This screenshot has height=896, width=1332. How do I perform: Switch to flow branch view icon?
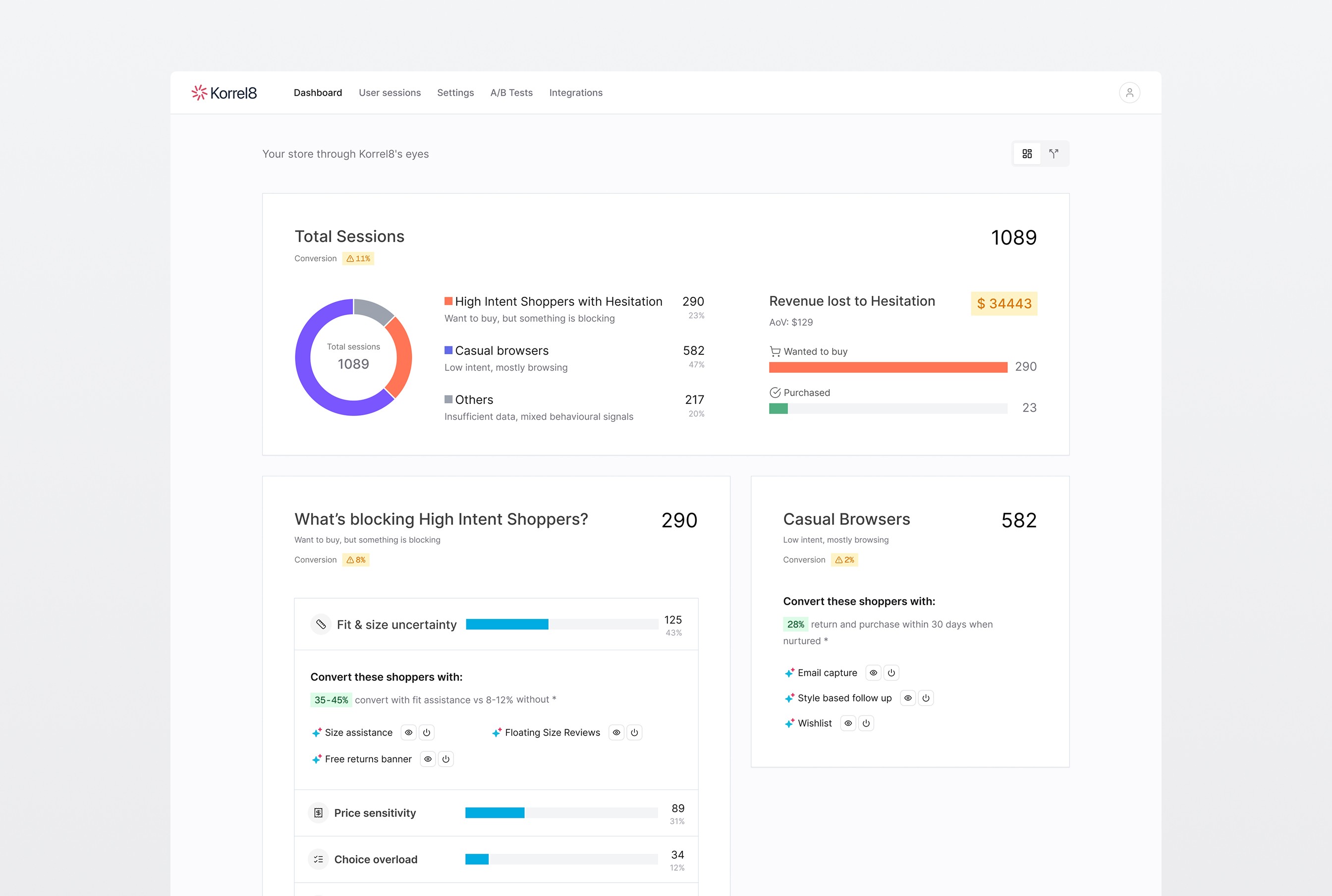tap(1054, 154)
